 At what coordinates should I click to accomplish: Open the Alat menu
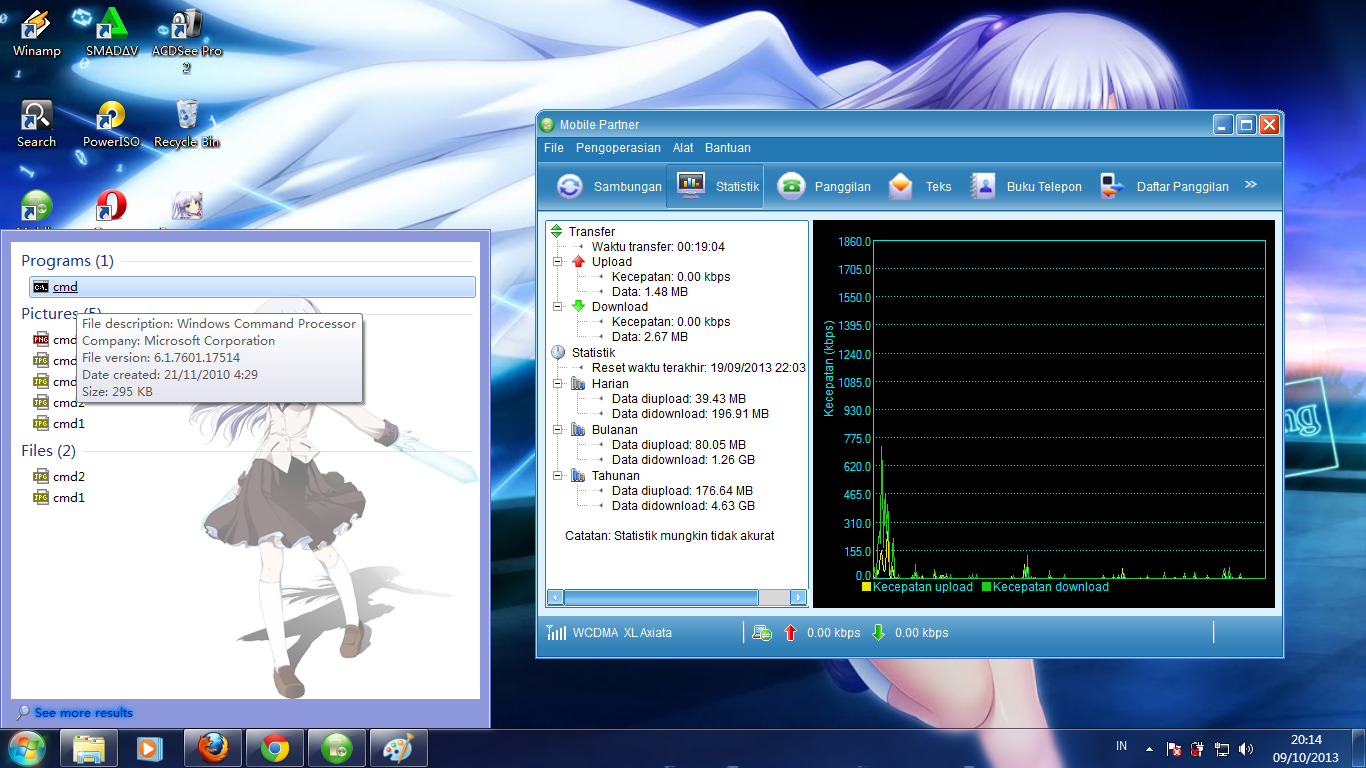(x=683, y=148)
